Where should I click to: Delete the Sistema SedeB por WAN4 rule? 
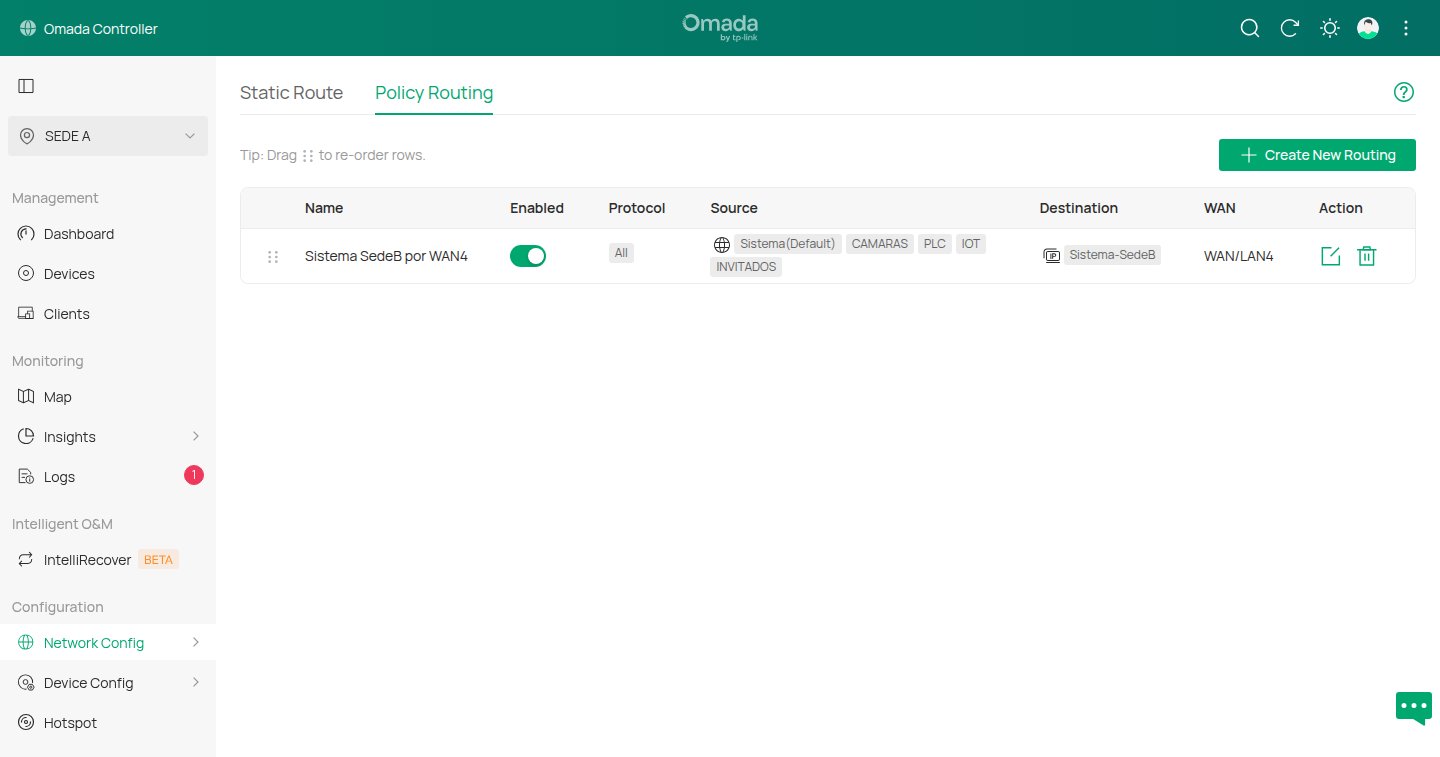tap(1367, 256)
